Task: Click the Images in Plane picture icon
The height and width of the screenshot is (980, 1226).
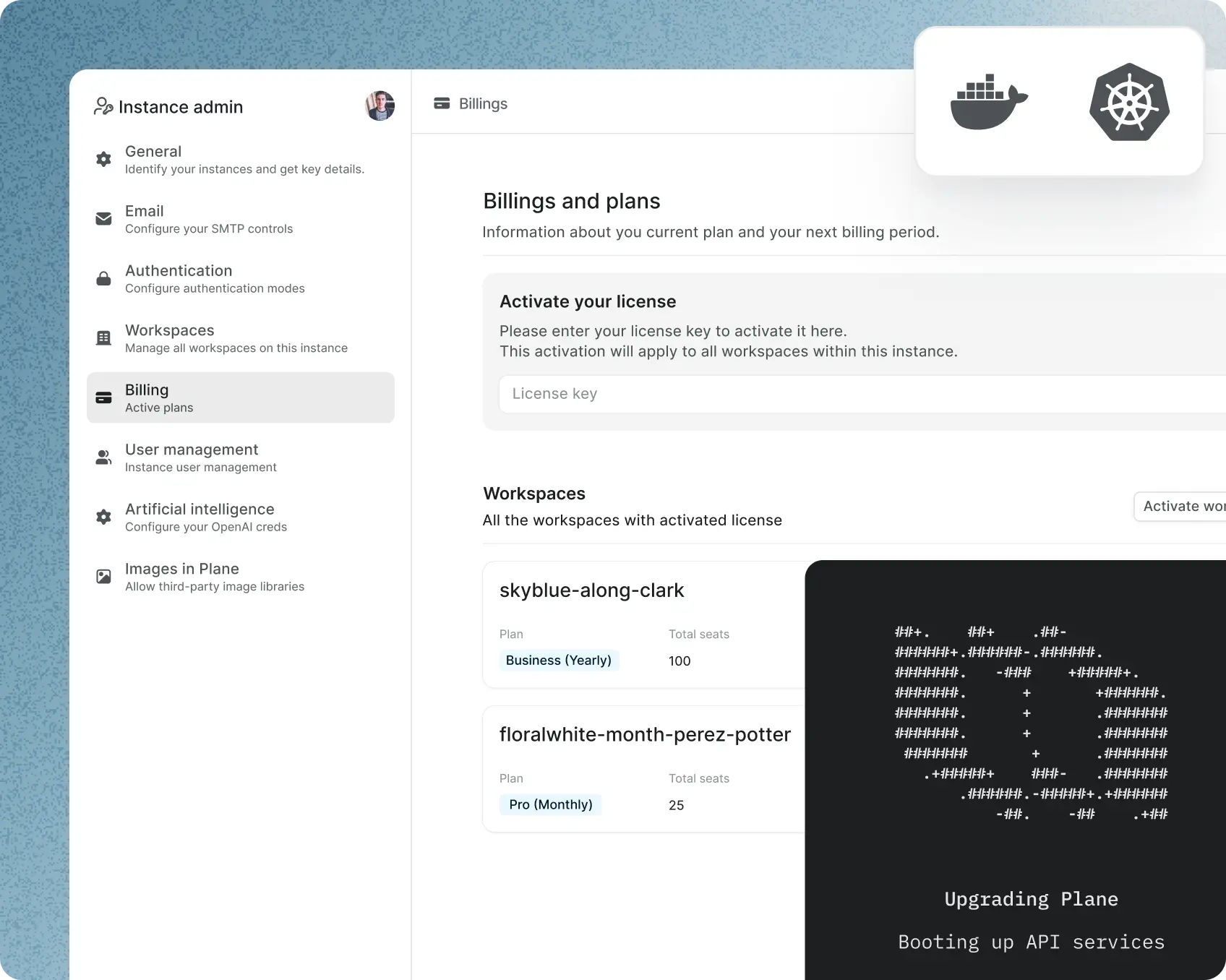Action: (x=104, y=577)
